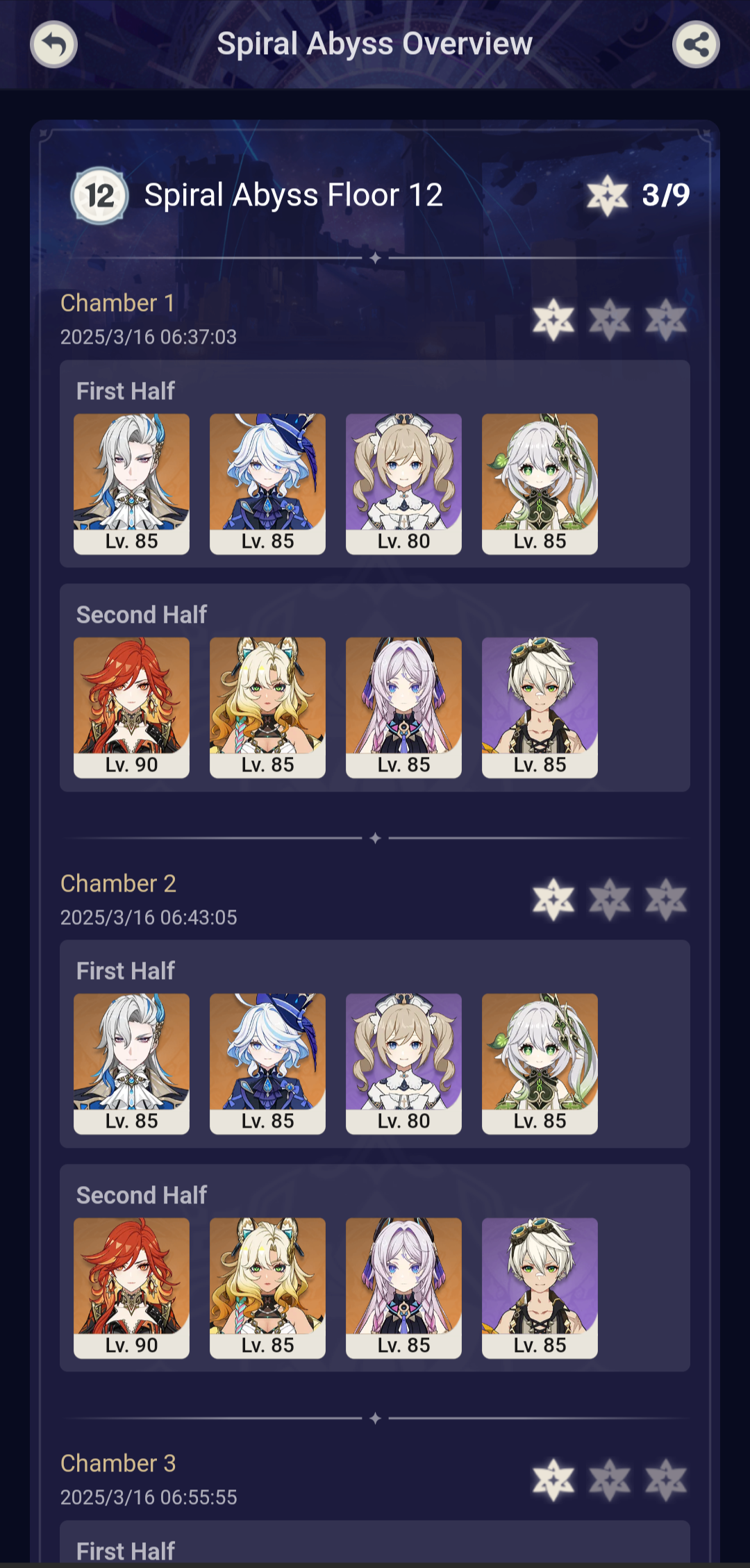Open Chamber 2 Second Half pink-haired Lv. 85 character
The image size is (750, 1568).
click(403, 1288)
